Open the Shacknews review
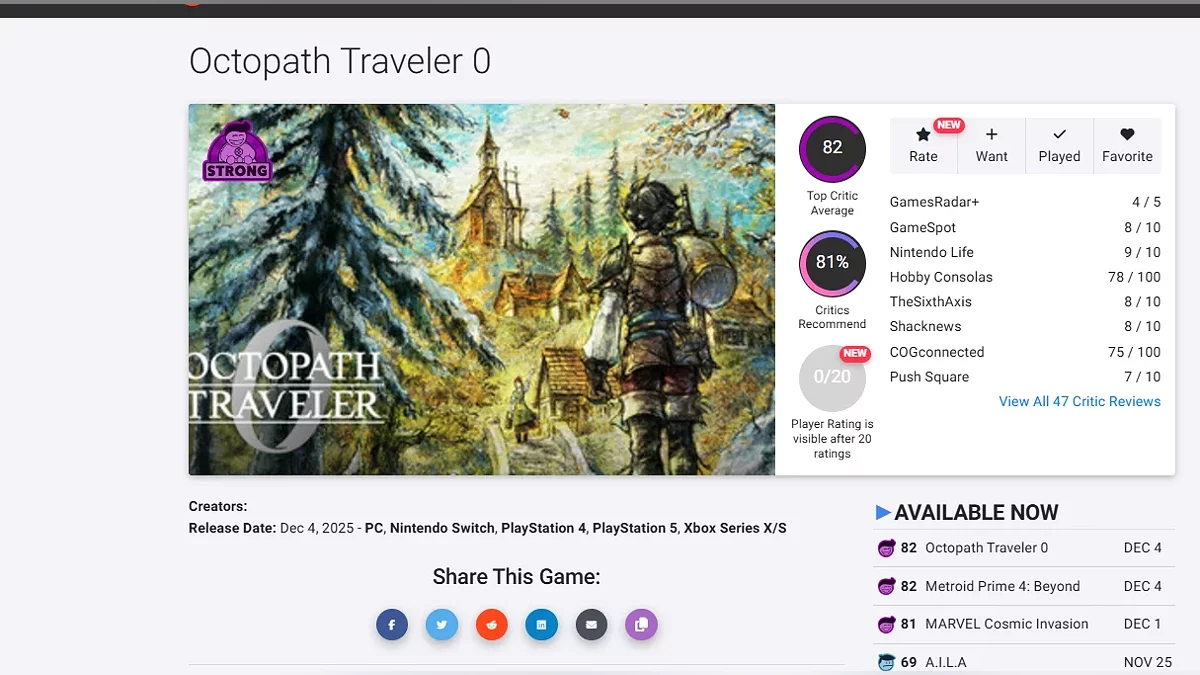The image size is (1200, 675). pyautogui.click(x=926, y=326)
